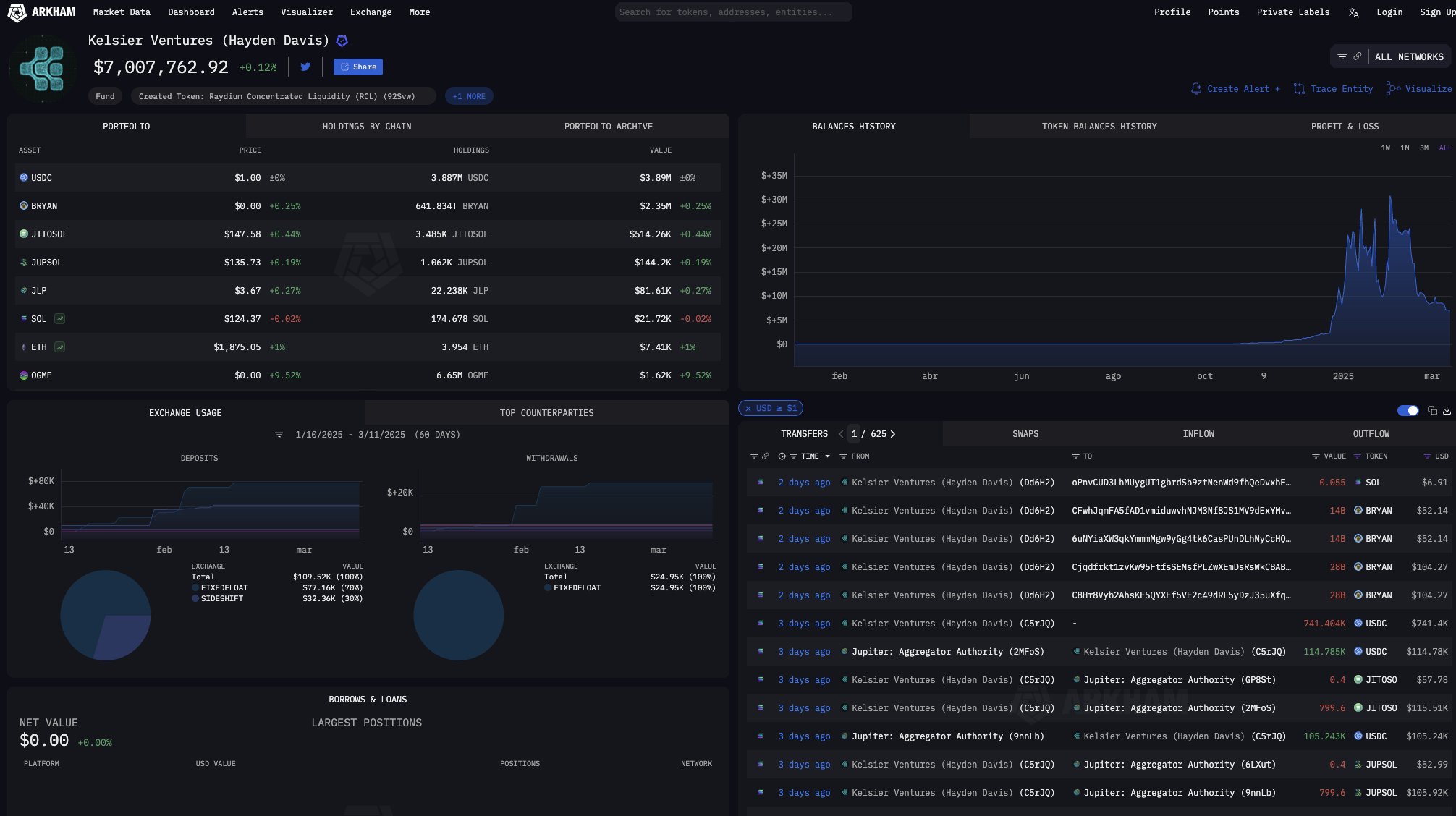Remove the USD ≥ $1 filter chip
Image resolution: width=1456 pixels, height=816 pixels.
pos(748,409)
